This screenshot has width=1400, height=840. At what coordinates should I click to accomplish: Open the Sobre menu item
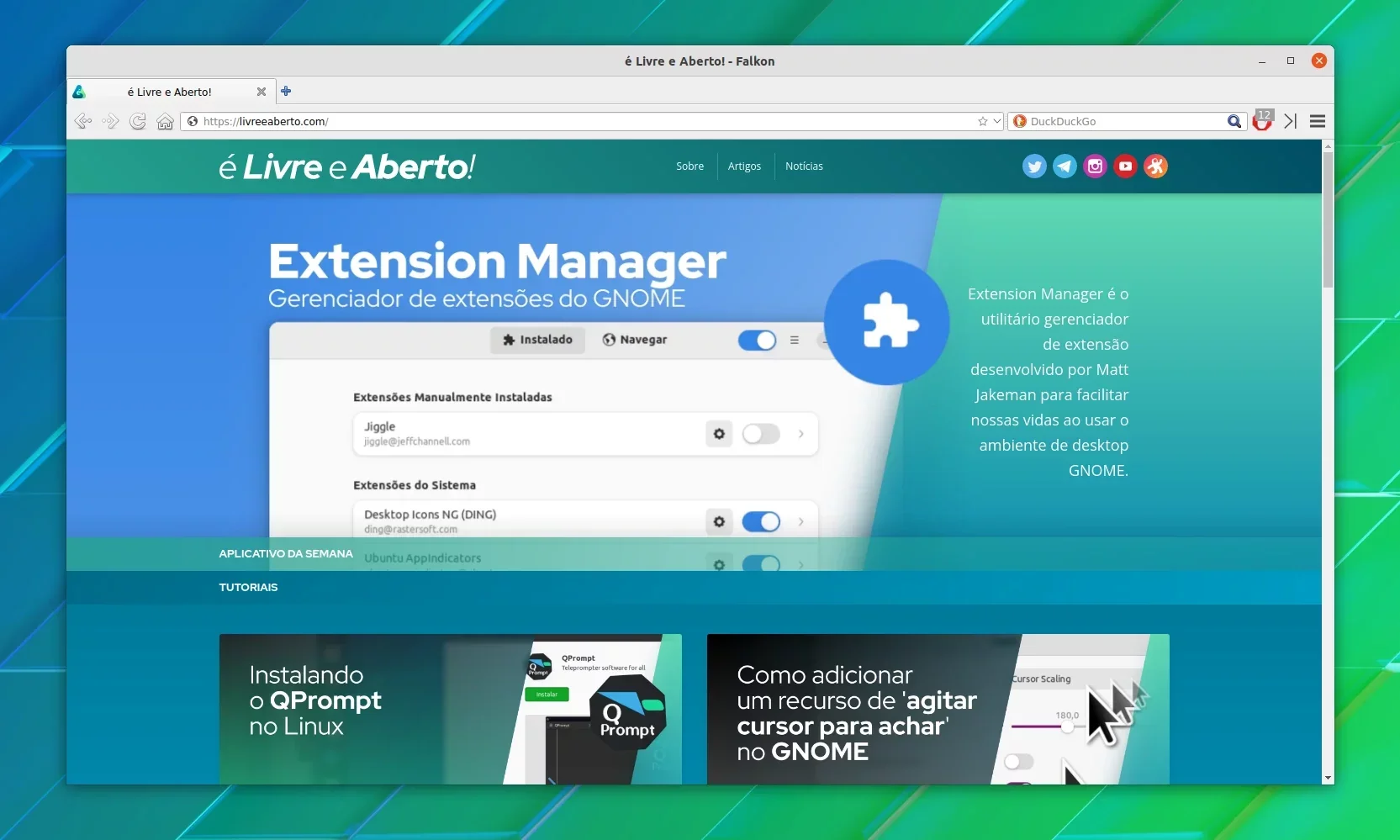(x=689, y=166)
